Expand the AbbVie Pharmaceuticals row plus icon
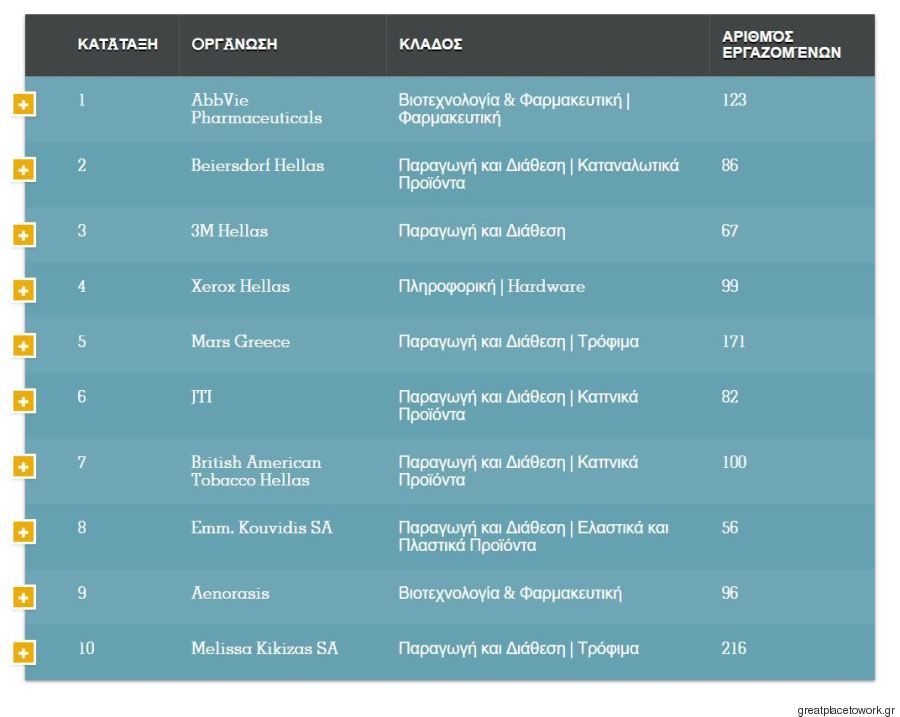 24,104
